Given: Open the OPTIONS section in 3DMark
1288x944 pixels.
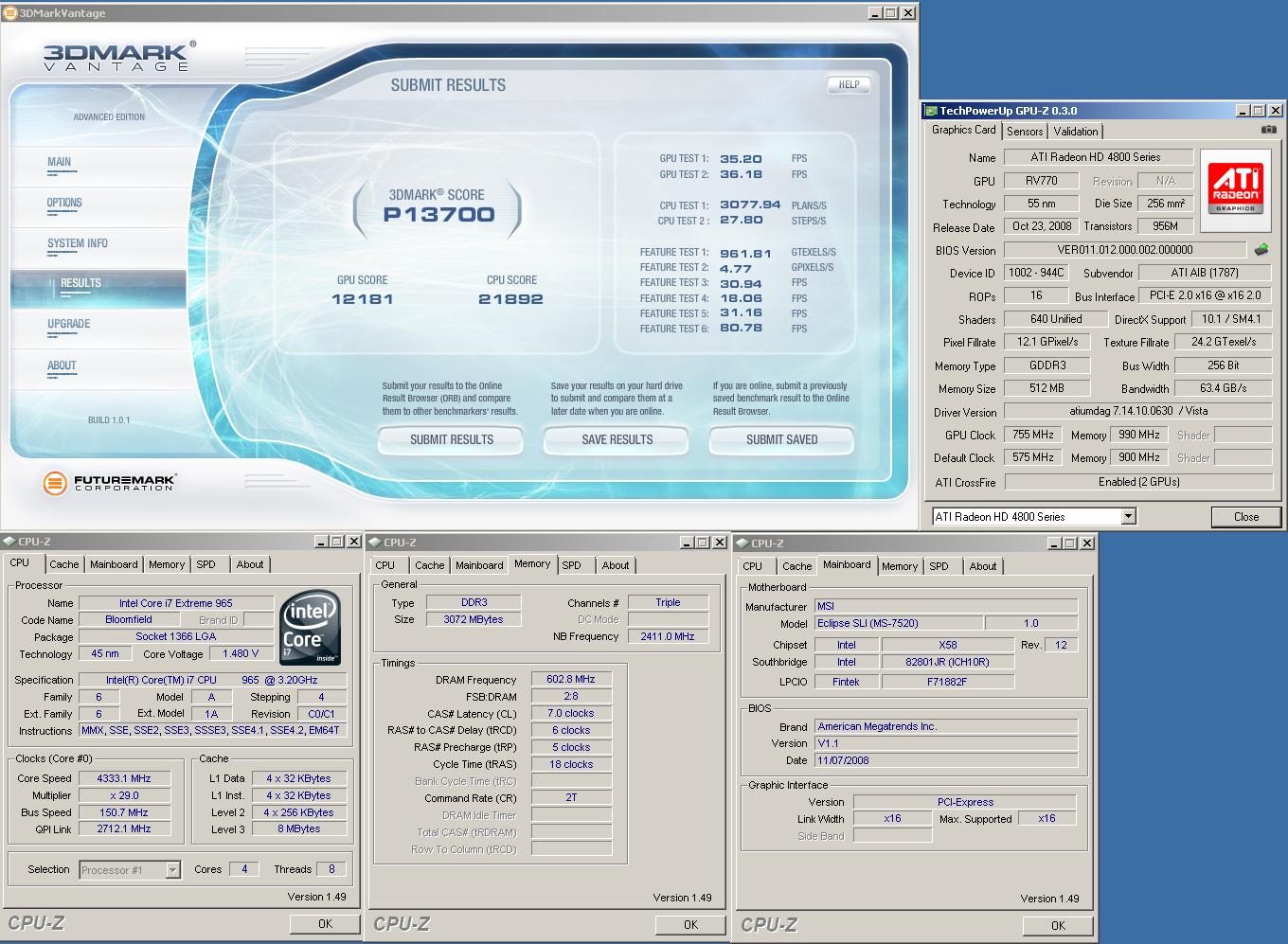Looking at the screenshot, I should point(64,203).
